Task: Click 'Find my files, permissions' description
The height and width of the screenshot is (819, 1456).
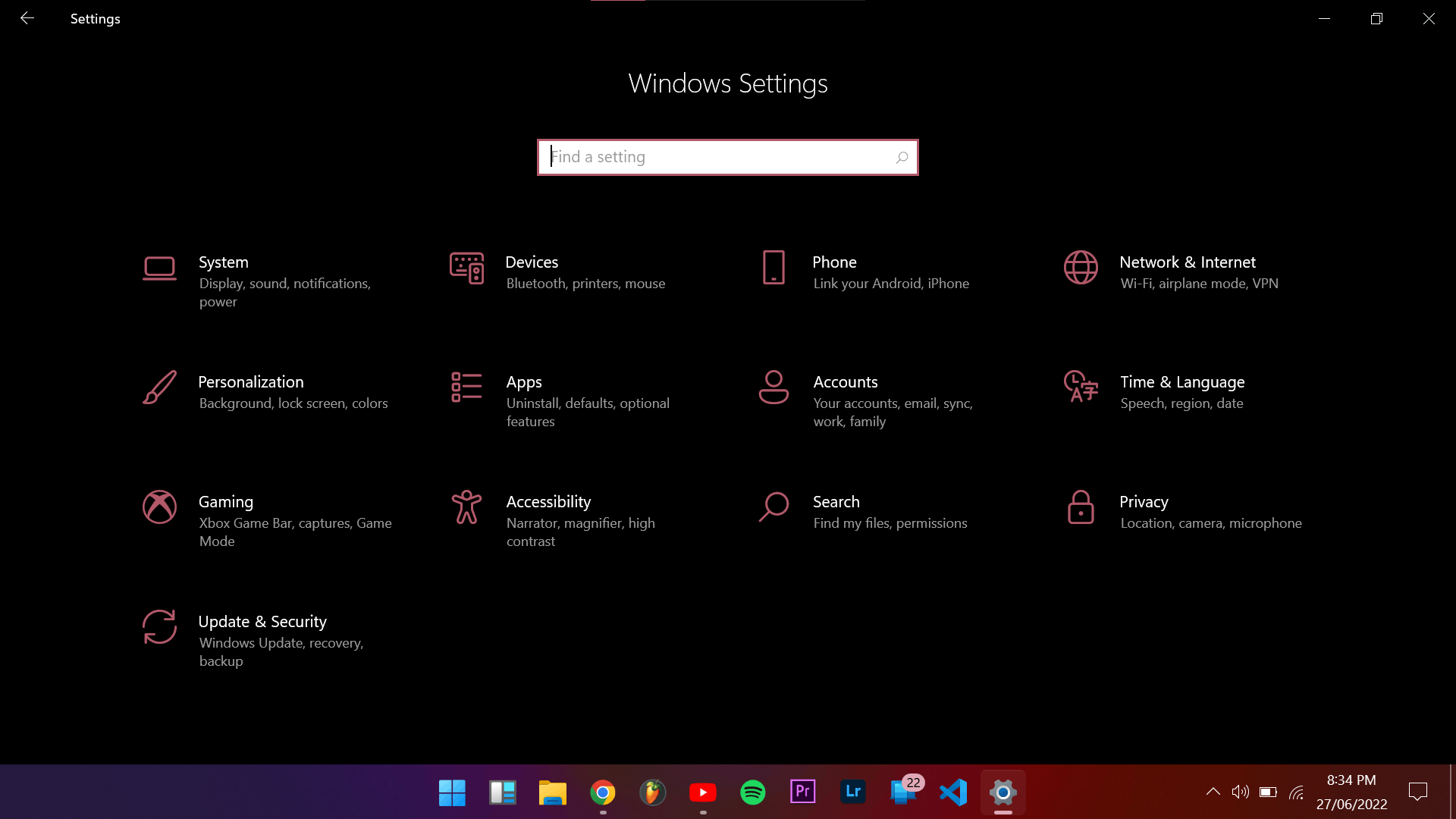Action: click(890, 523)
